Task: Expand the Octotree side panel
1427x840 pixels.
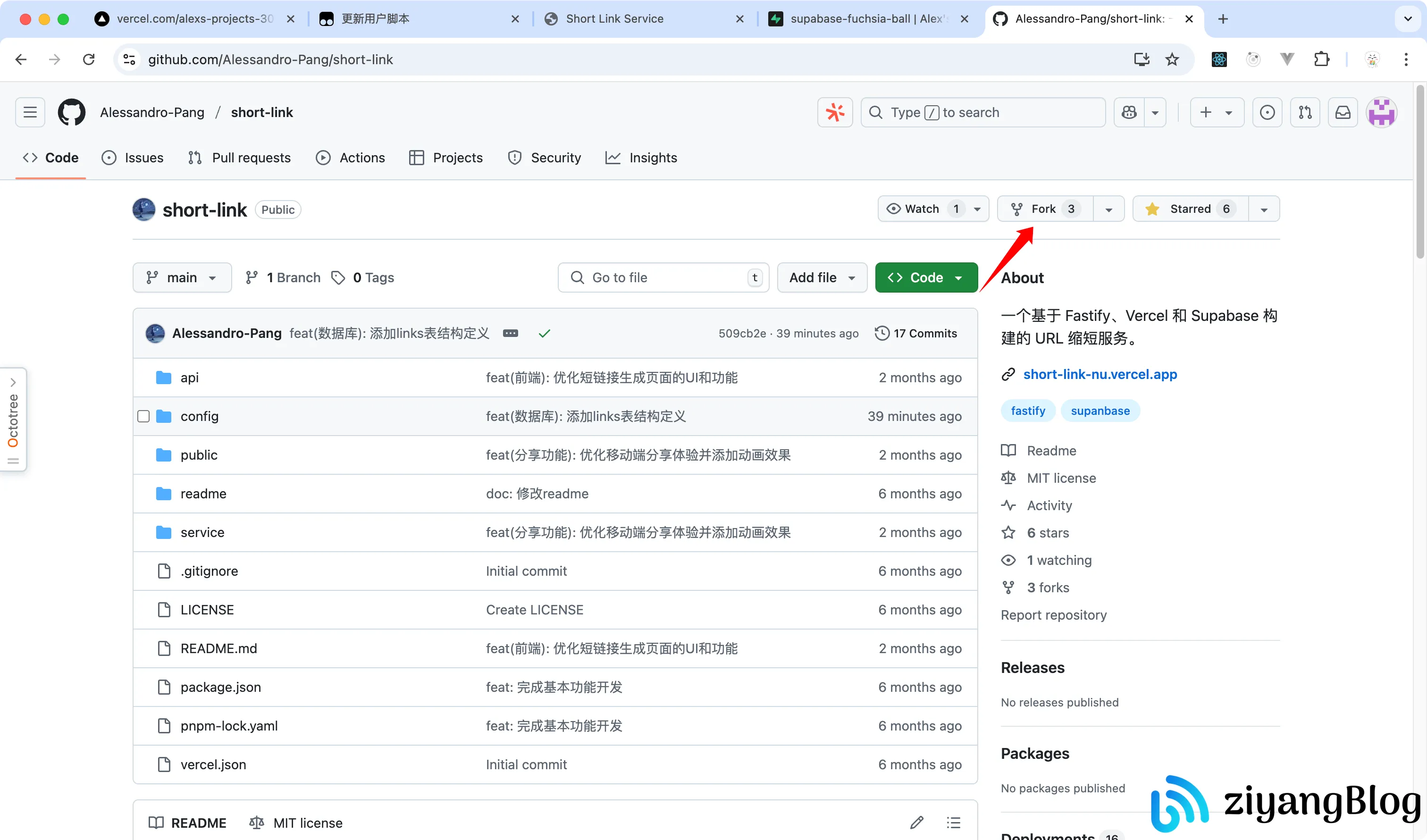Action: [x=13, y=419]
